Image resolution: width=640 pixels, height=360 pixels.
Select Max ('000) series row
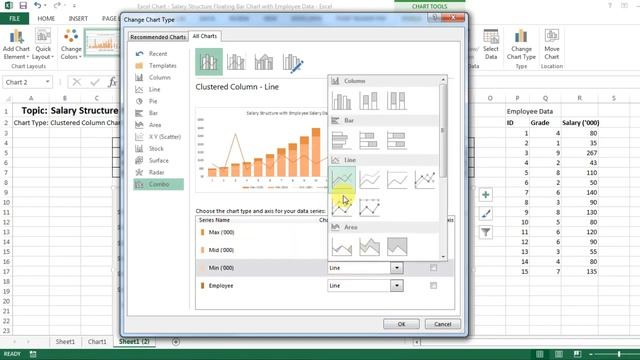pyautogui.click(x=261, y=232)
